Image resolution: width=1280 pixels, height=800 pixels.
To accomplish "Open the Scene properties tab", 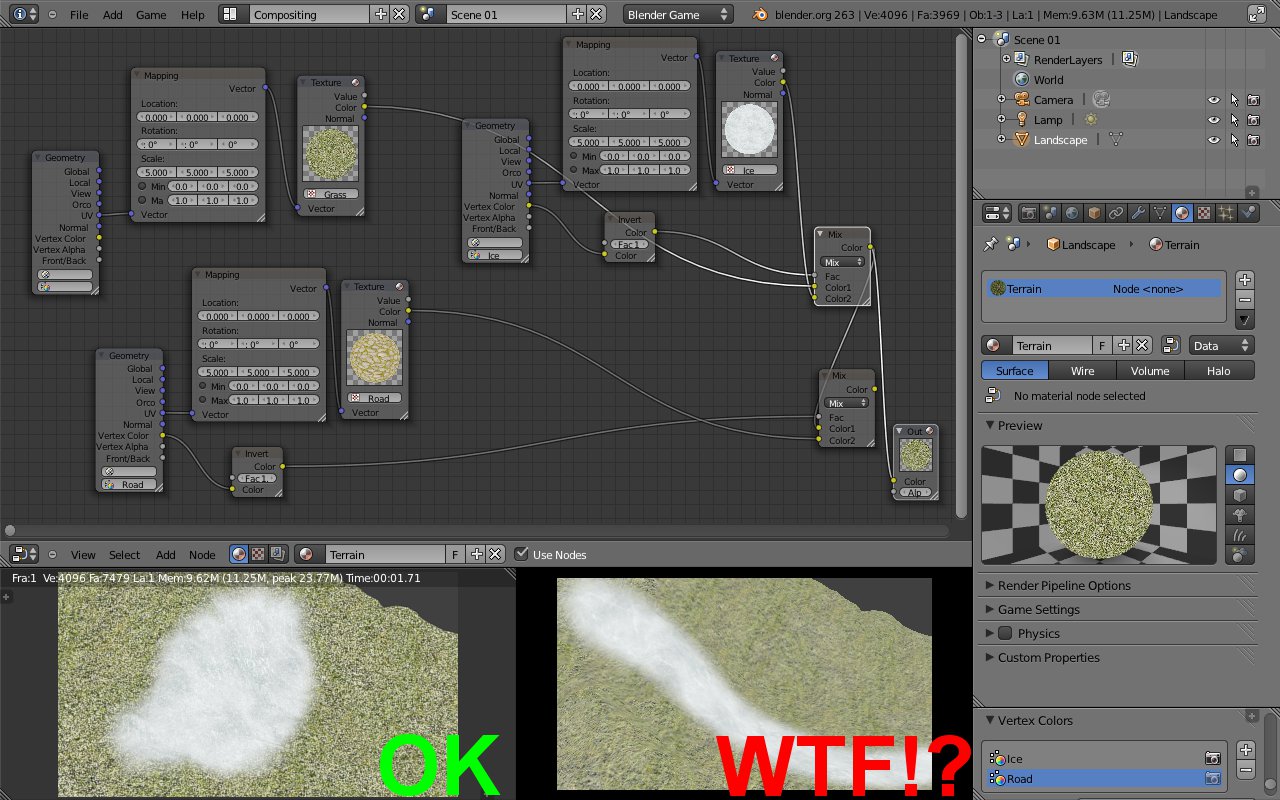I will click(x=1050, y=213).
